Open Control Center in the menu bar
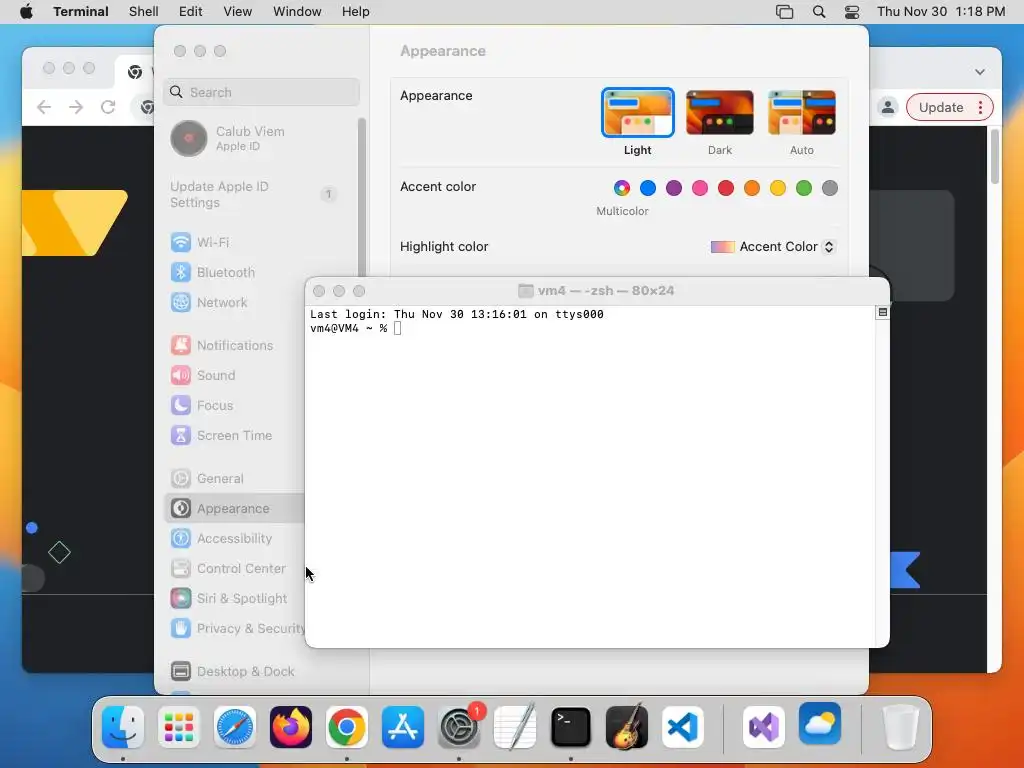Screen dimensions: 1024x768 coord(852,12)
